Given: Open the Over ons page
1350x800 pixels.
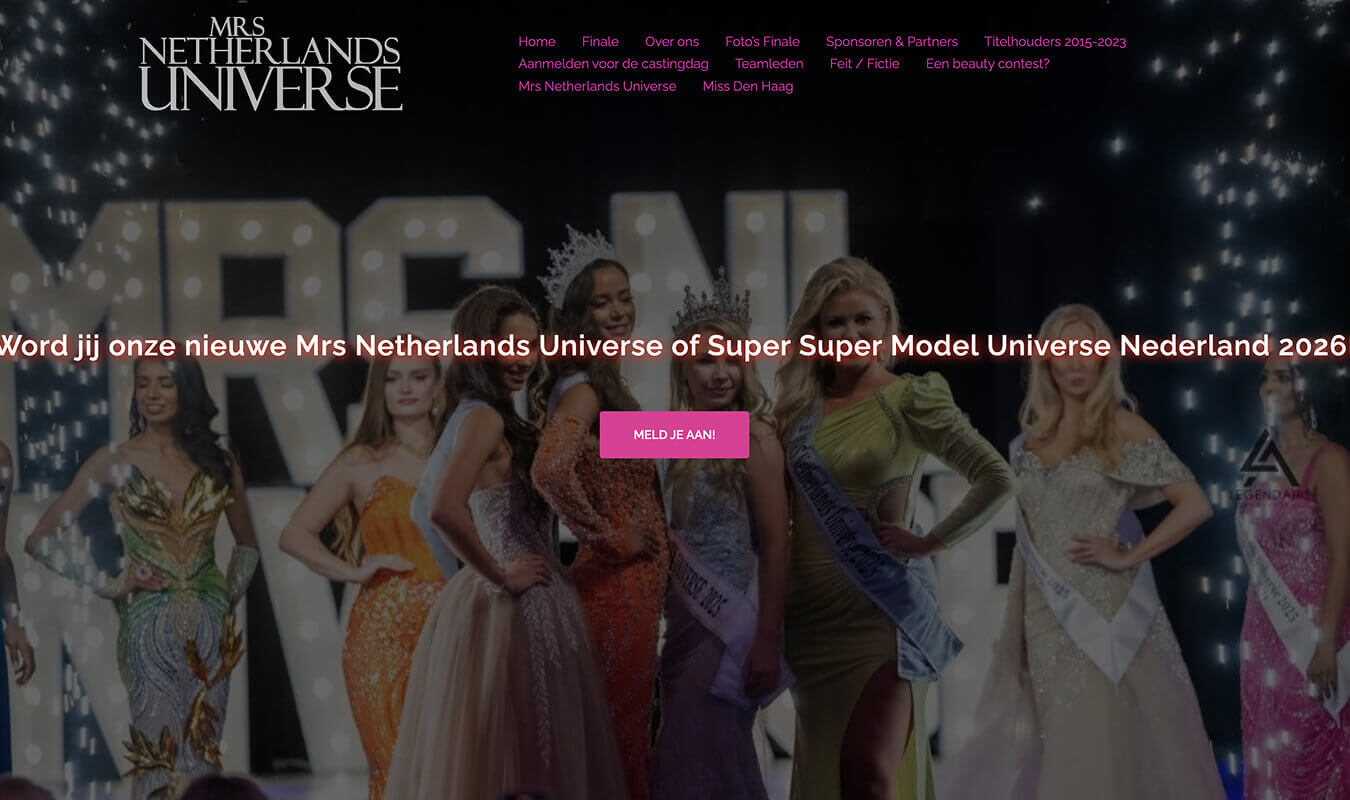Looking at the screenshot, I should (672, 42).
